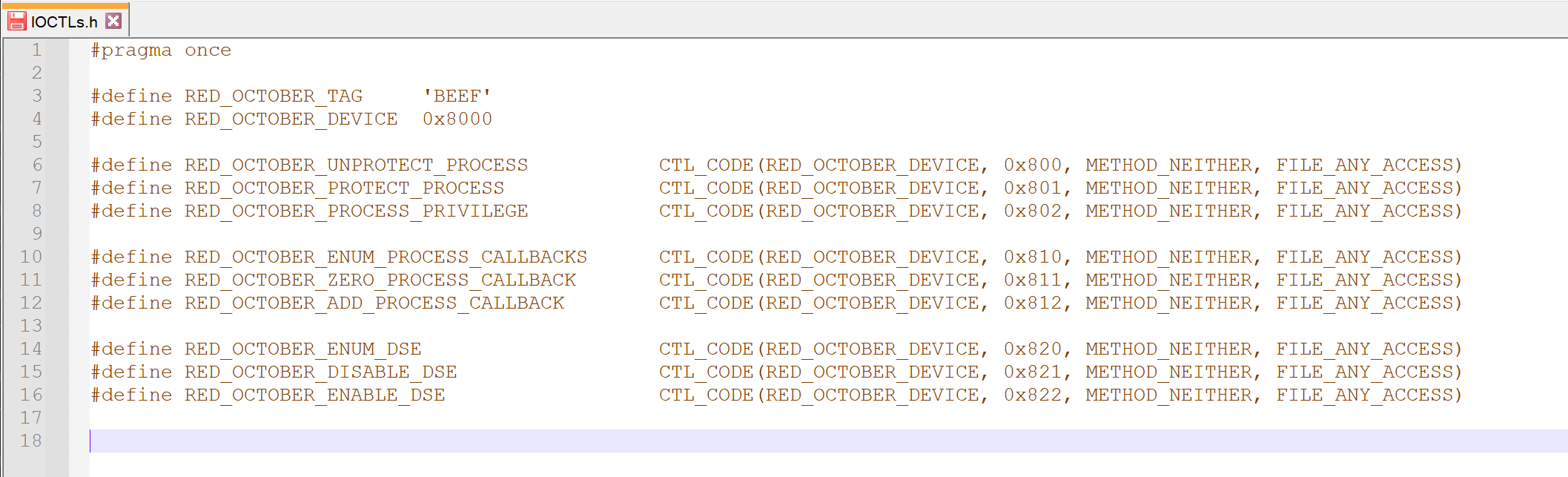The width and height of the screenshot is (1568, 477).
Task: Click on the word 'once' in the pragma line
Action: tap(208, 50)
